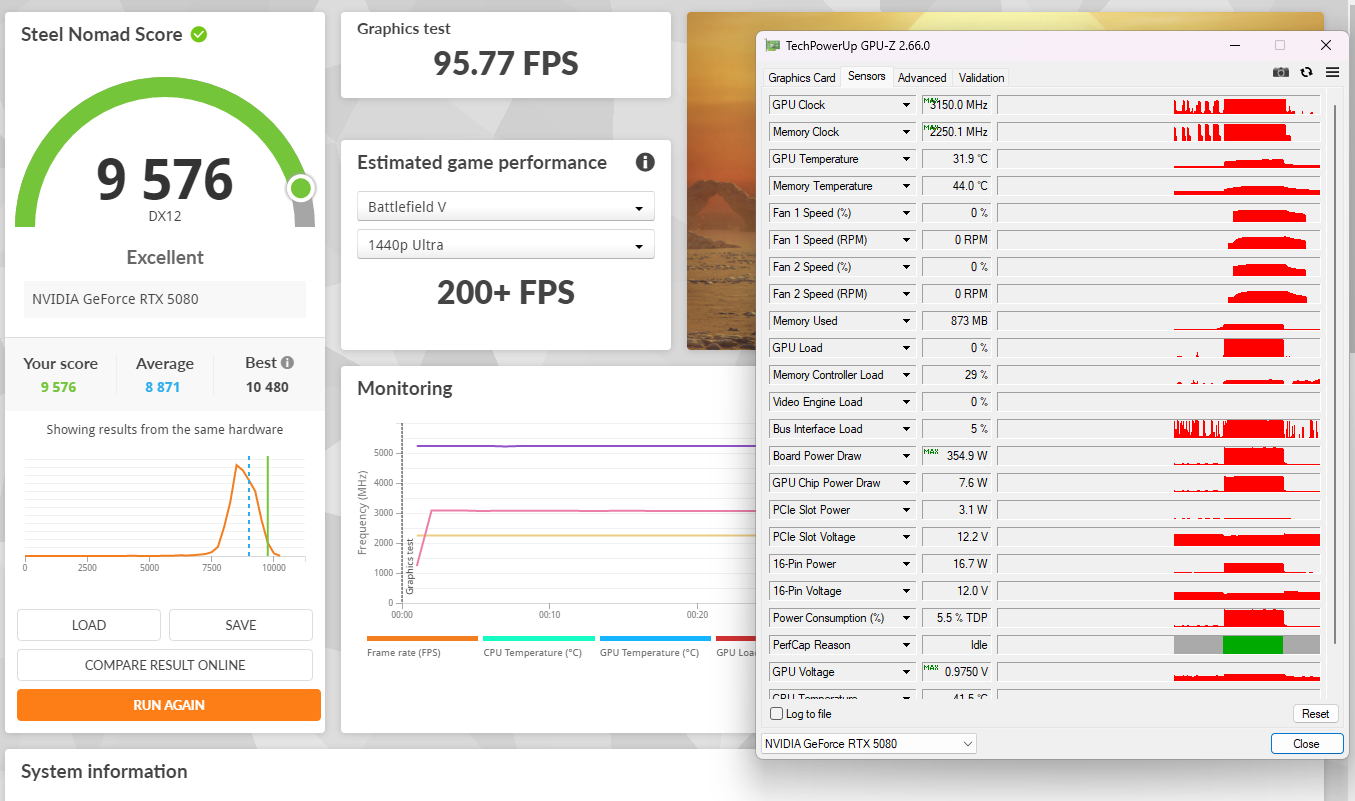Click the Estimated game performance info icon
This screenshot has height=801, width=1355.
(x=645, y=162)
